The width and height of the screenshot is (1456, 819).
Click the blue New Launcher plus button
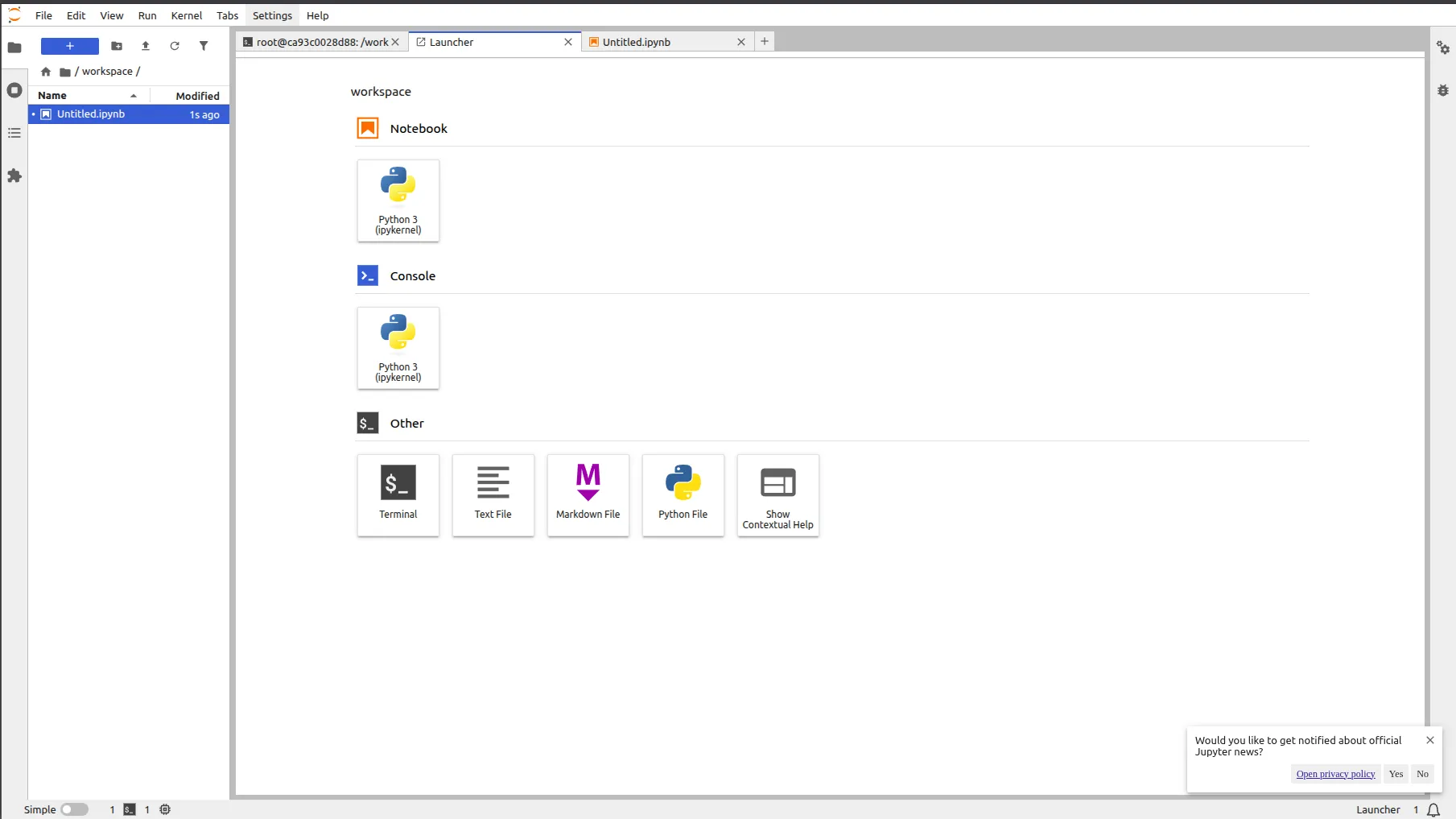70,46
